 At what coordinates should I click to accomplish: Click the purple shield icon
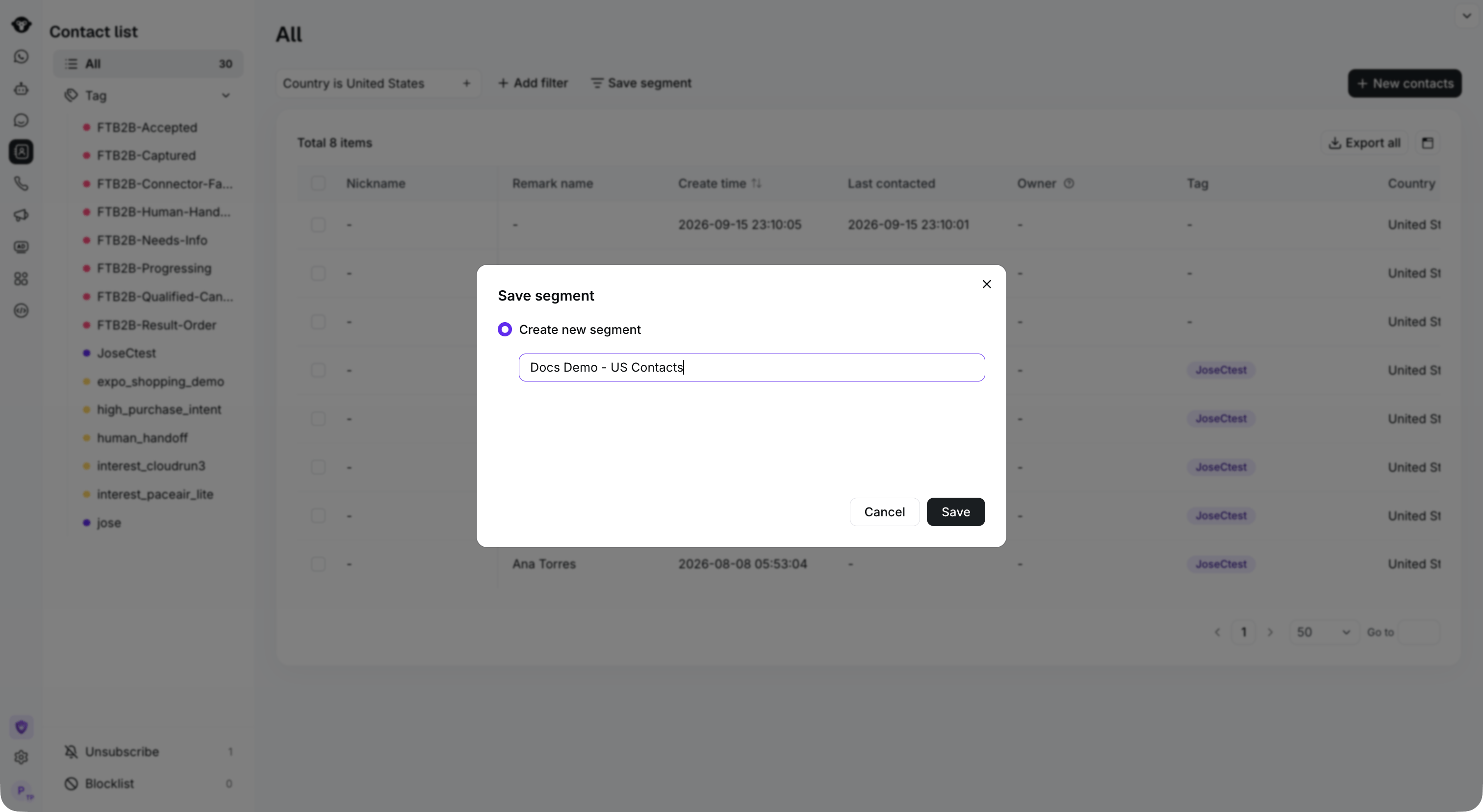click(x=21, y=727)
